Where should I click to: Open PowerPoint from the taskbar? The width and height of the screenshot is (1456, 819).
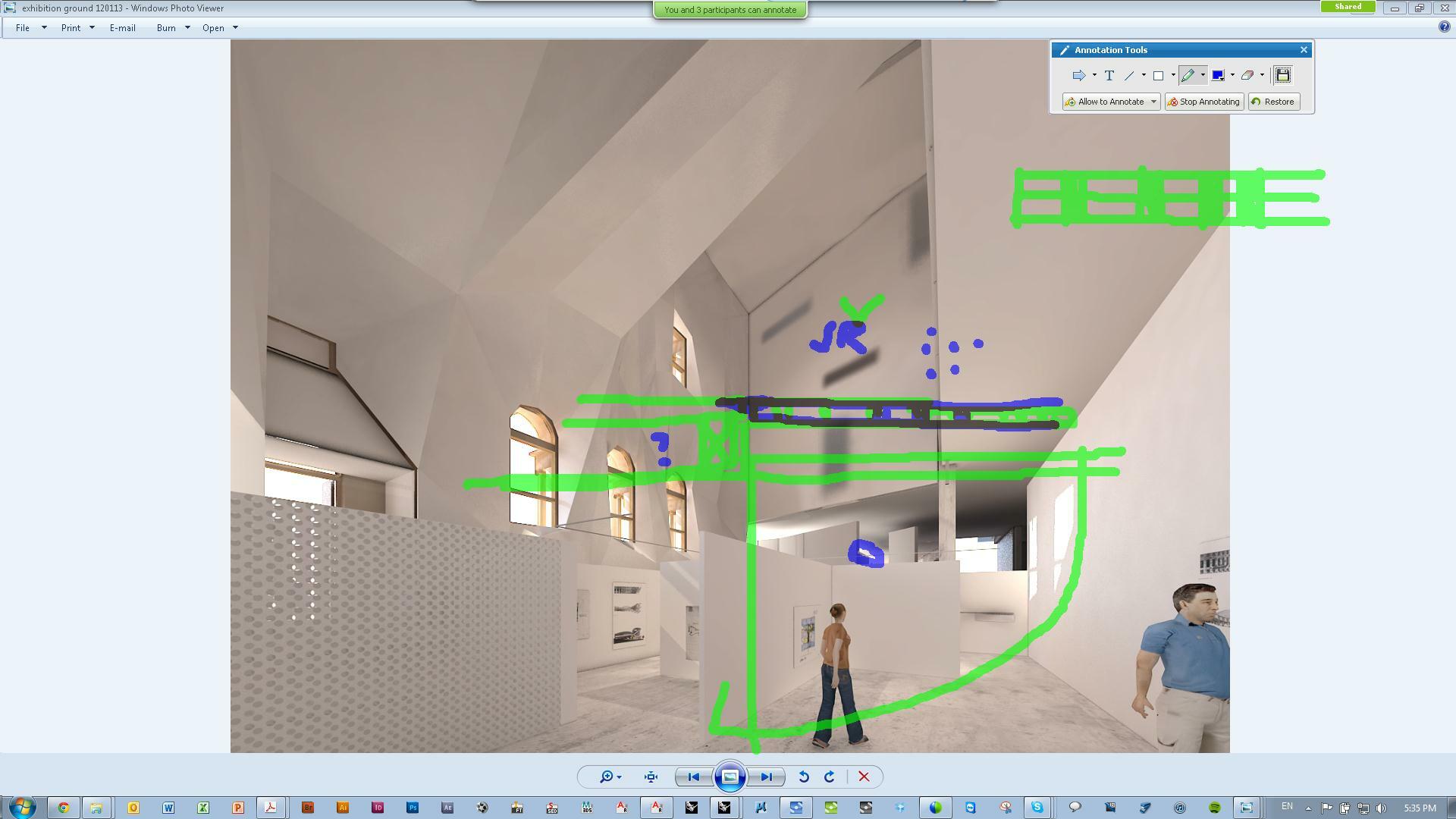237,808
